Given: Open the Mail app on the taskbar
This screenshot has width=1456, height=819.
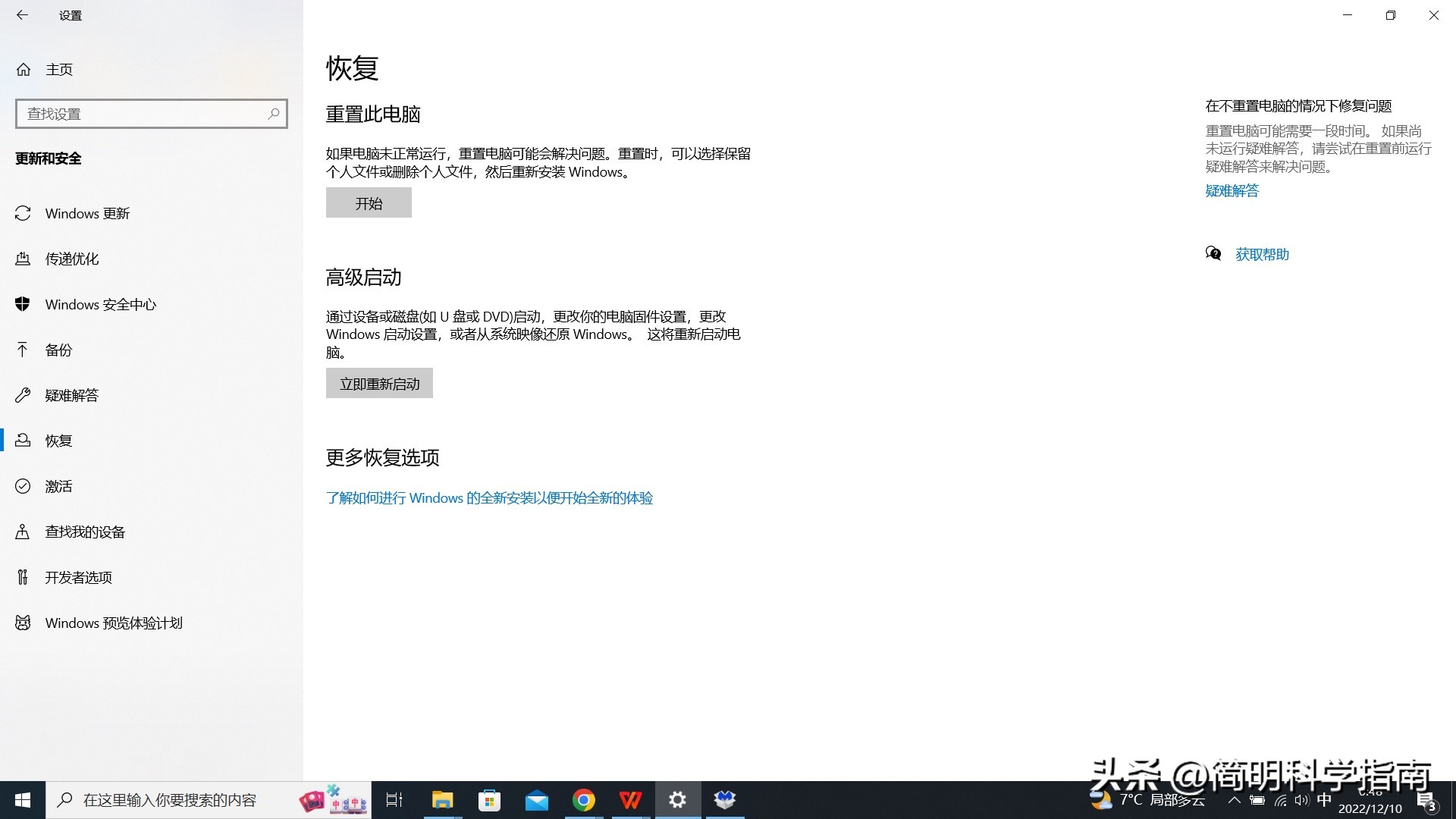Looking at the screenshot, I should pos(536,799).
